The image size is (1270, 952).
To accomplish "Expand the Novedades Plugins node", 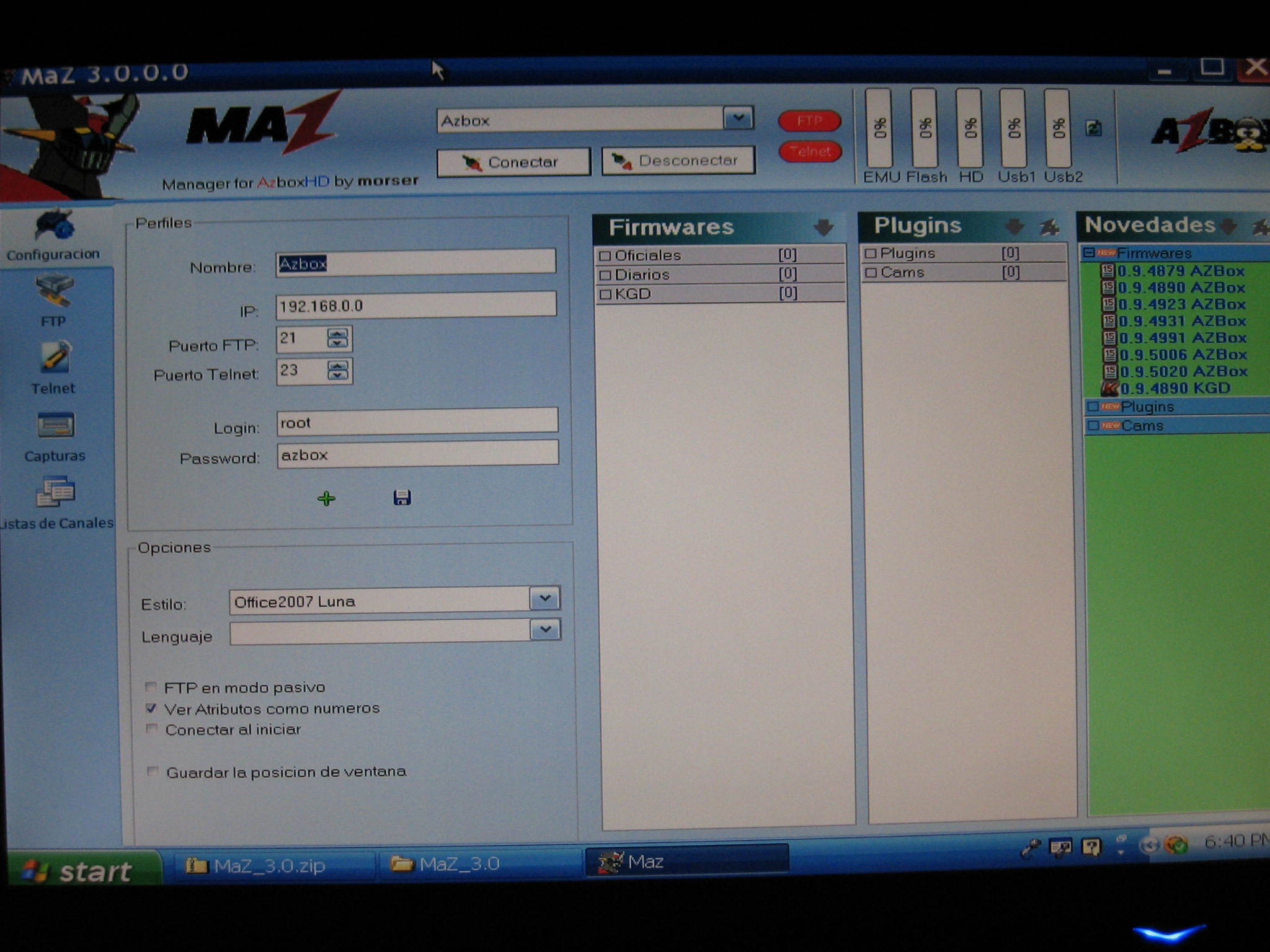I will pos(1093,407).
